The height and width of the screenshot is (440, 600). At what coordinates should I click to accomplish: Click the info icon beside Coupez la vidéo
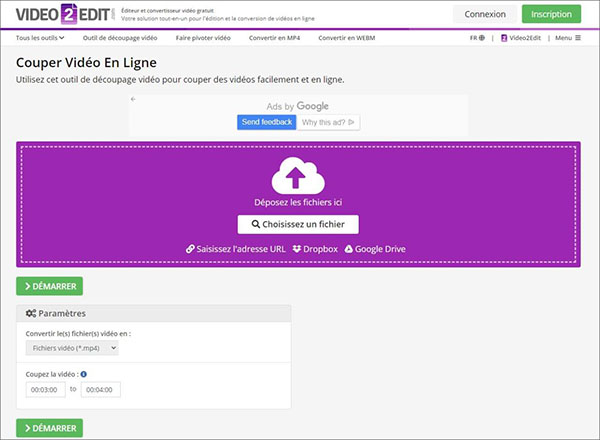pyautogui.click(x=83, y=374)
